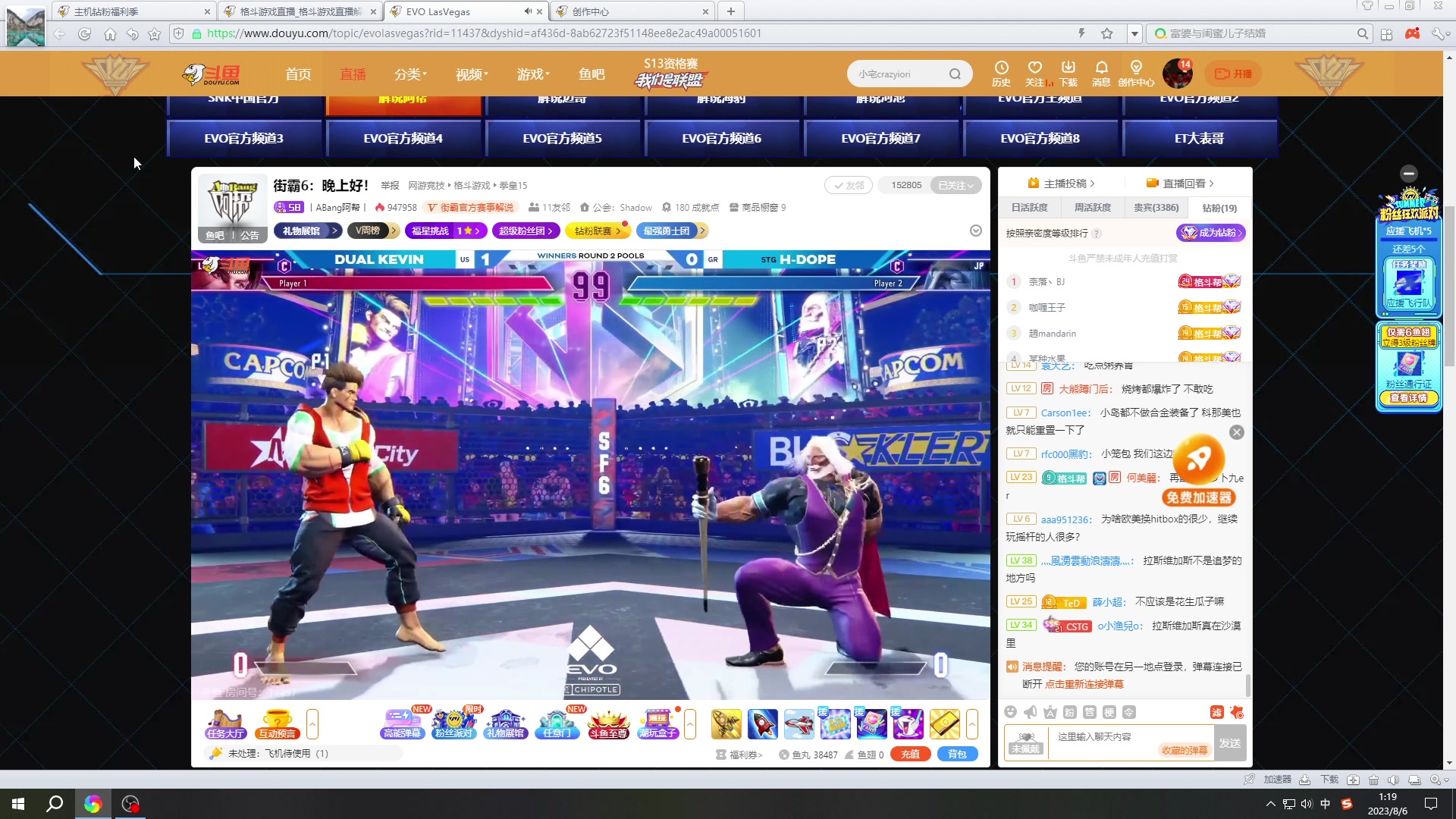Switch to ET大表哥 channel tab
This screenshot has width=1456, height=819.
(x=1200, y=139)
